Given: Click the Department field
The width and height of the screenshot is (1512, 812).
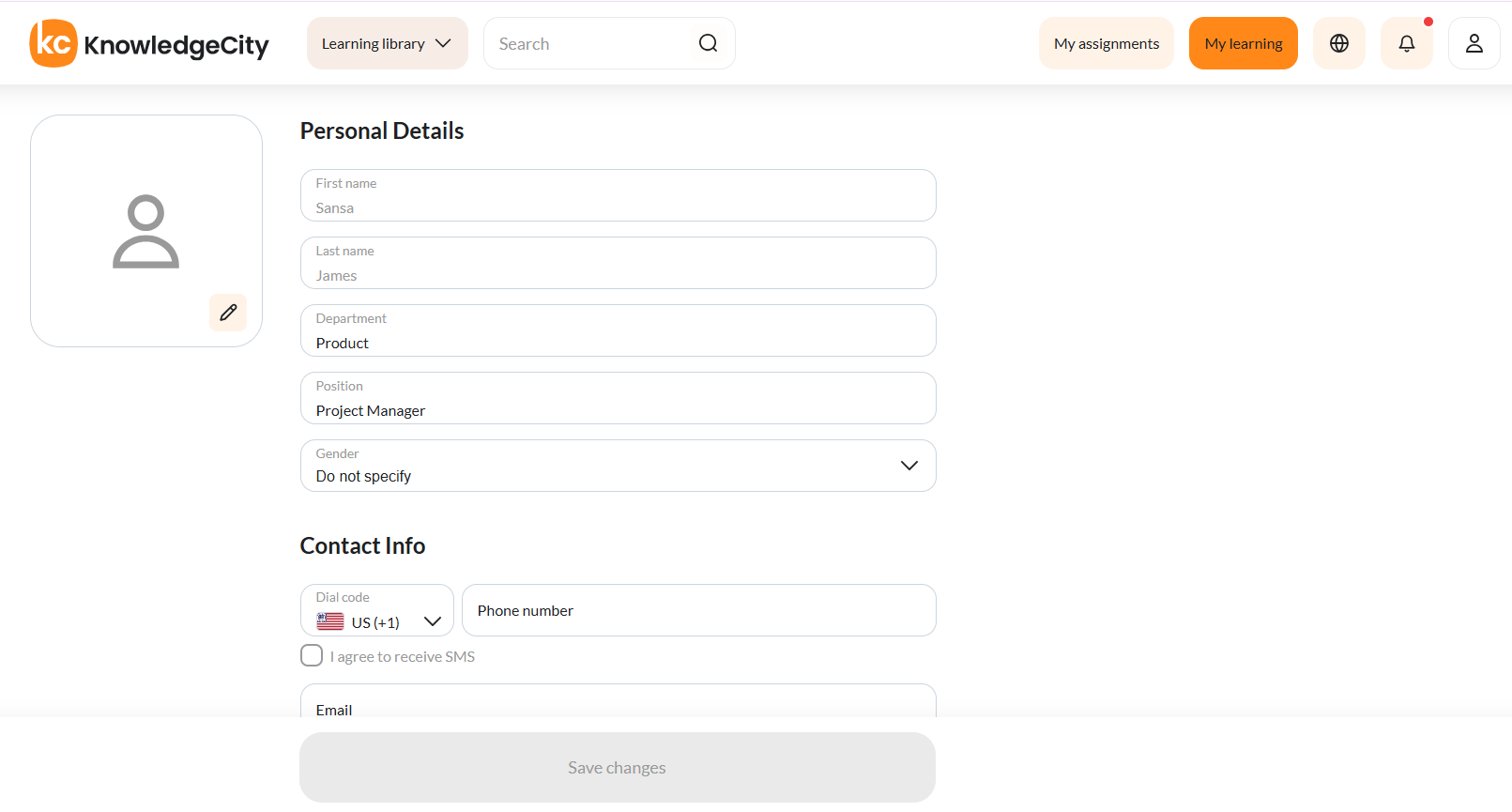Looking at the screenshot, I should [x=619, y=330].
